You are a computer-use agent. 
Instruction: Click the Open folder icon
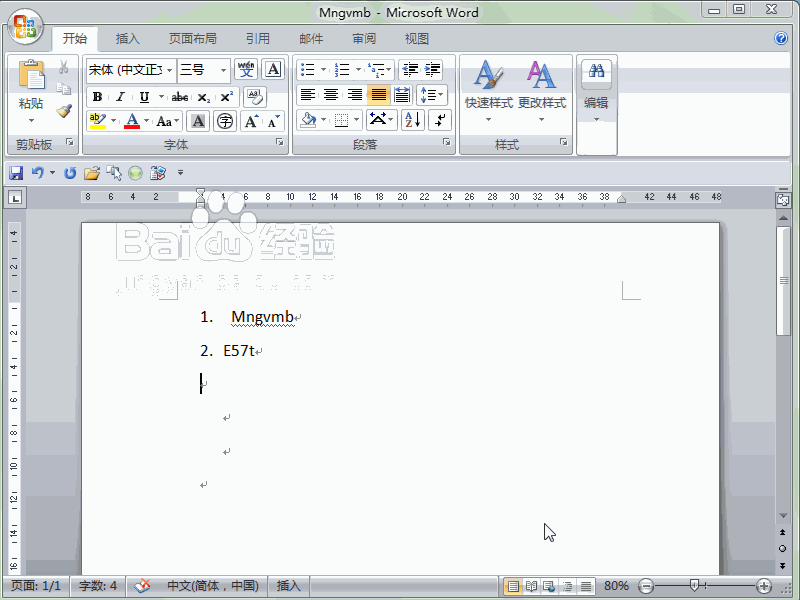point(92,173)
